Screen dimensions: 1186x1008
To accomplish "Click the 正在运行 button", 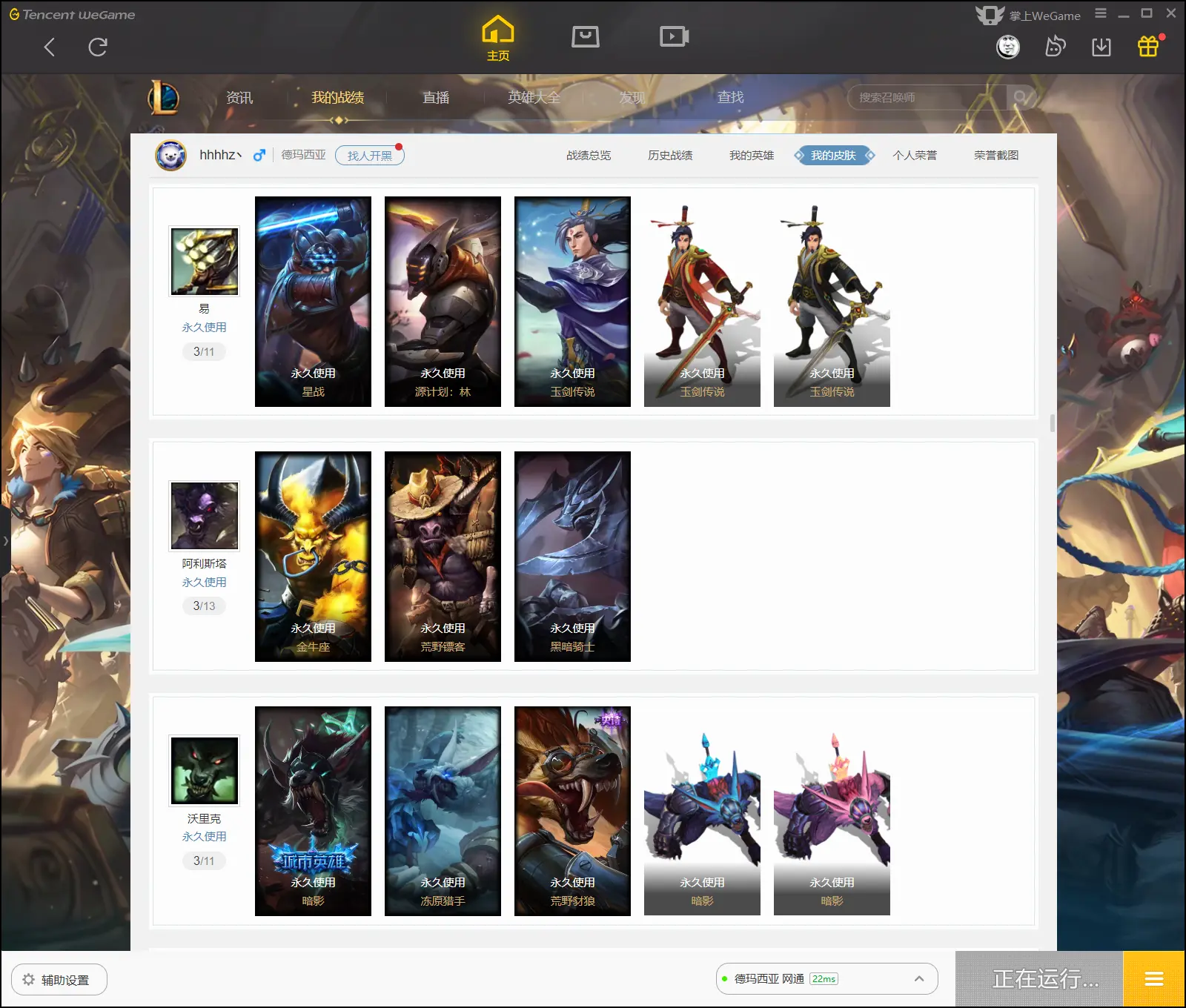I will pos(1039,979).
